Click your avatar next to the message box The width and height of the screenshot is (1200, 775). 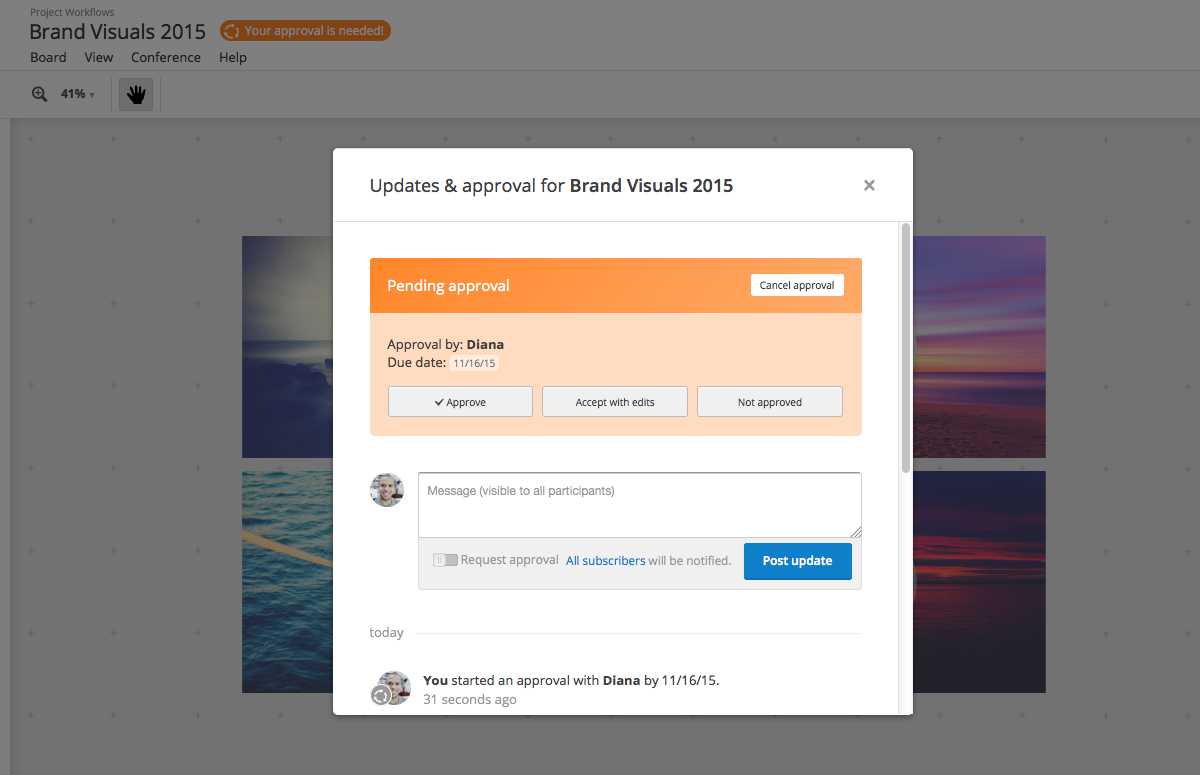pos(387,489)
